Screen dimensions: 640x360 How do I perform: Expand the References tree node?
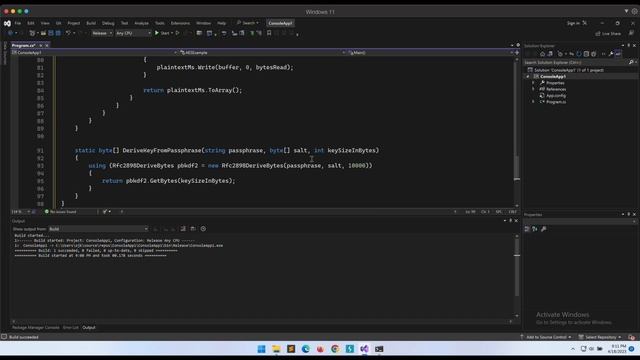(x=533, y=89)
